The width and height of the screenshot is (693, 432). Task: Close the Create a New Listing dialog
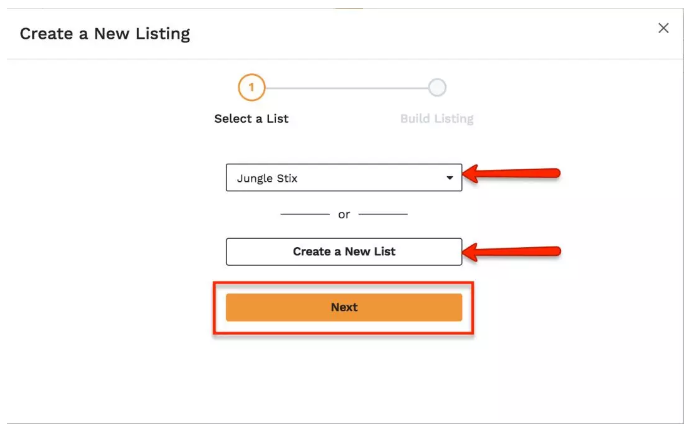(x=663, y=28)
